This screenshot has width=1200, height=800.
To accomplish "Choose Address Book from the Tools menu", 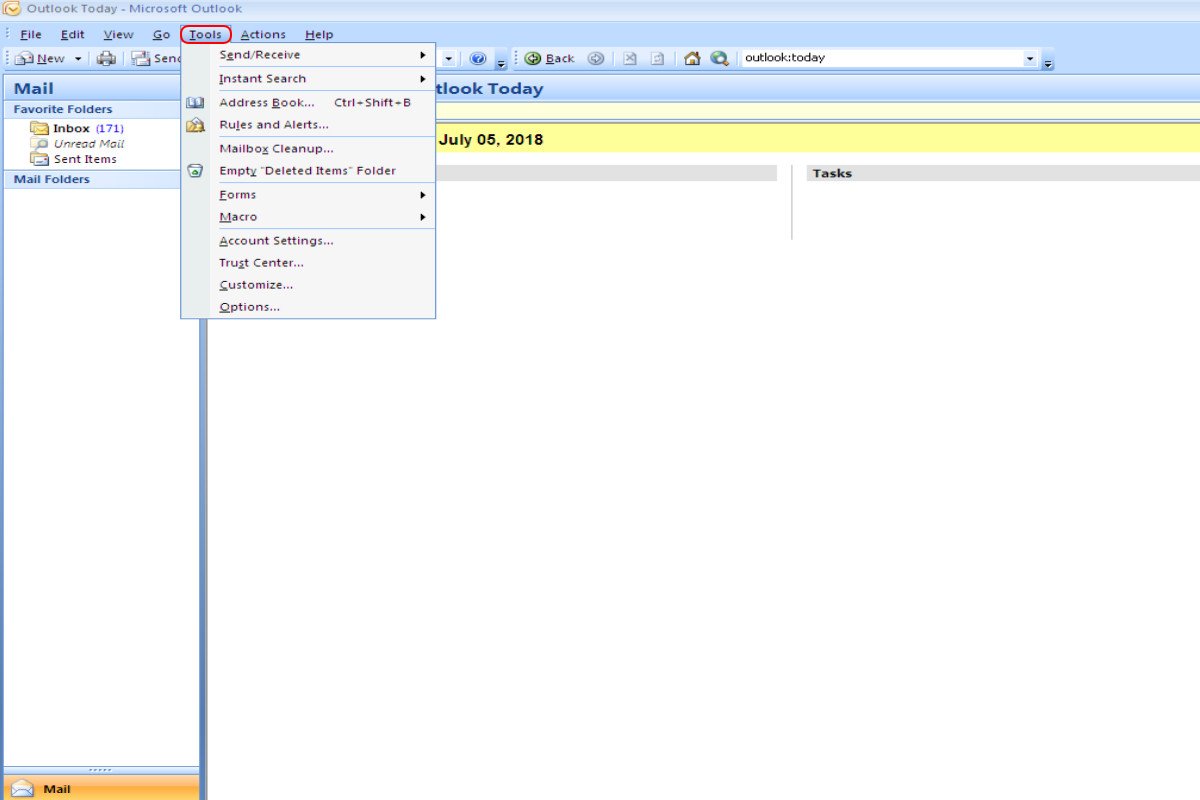I will pyautogui.click(x=308, y=103).
